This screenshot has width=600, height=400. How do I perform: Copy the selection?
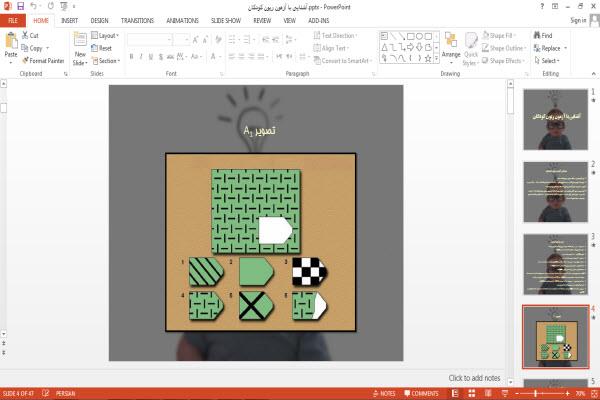coord(32,48)
